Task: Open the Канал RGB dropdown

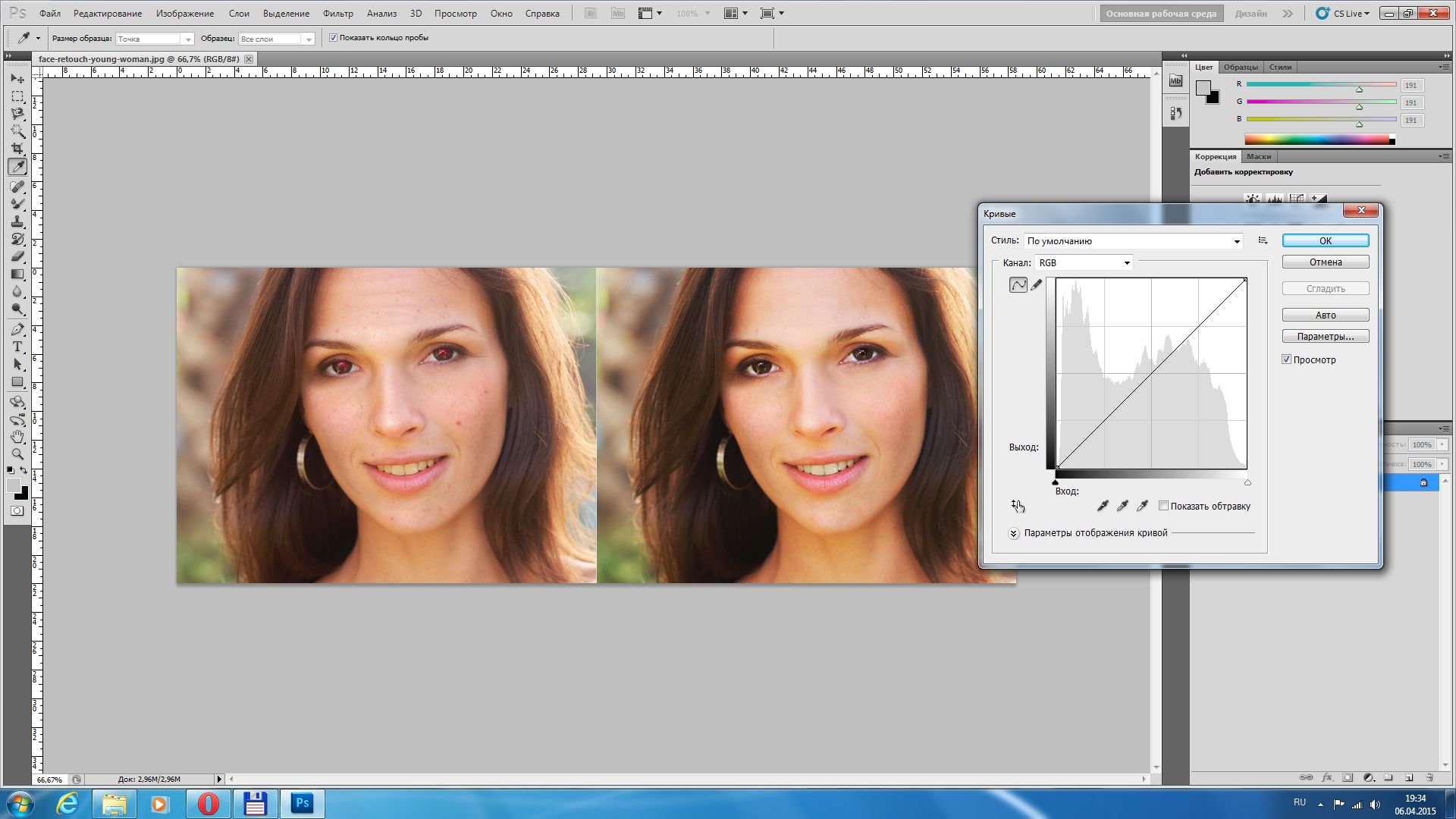Action: (1084, 263)
